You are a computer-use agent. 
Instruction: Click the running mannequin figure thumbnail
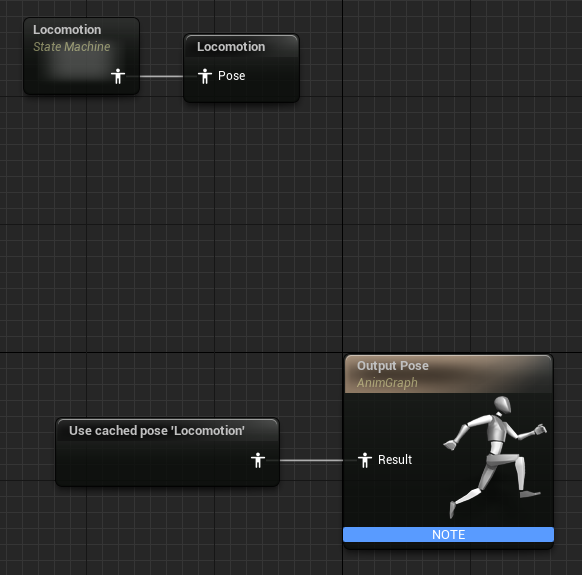pyautogui.click(x=495, y=457)
